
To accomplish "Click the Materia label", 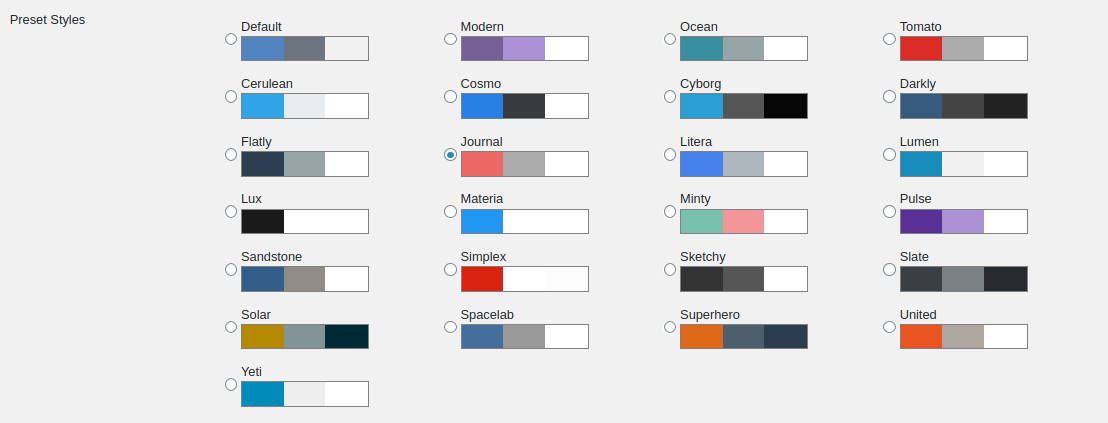I will click(482, 199).
